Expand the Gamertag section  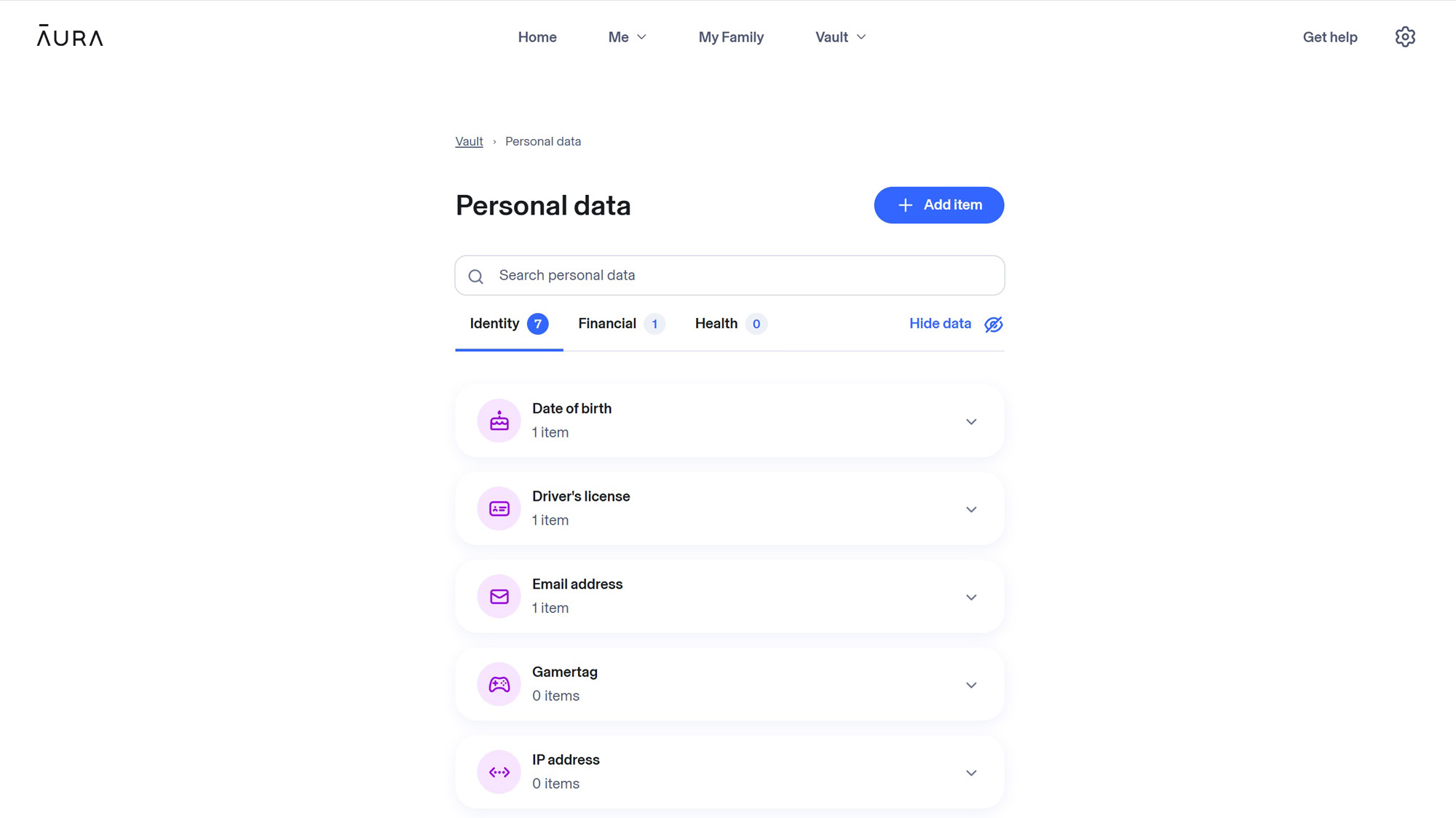(x=971, y=686)
